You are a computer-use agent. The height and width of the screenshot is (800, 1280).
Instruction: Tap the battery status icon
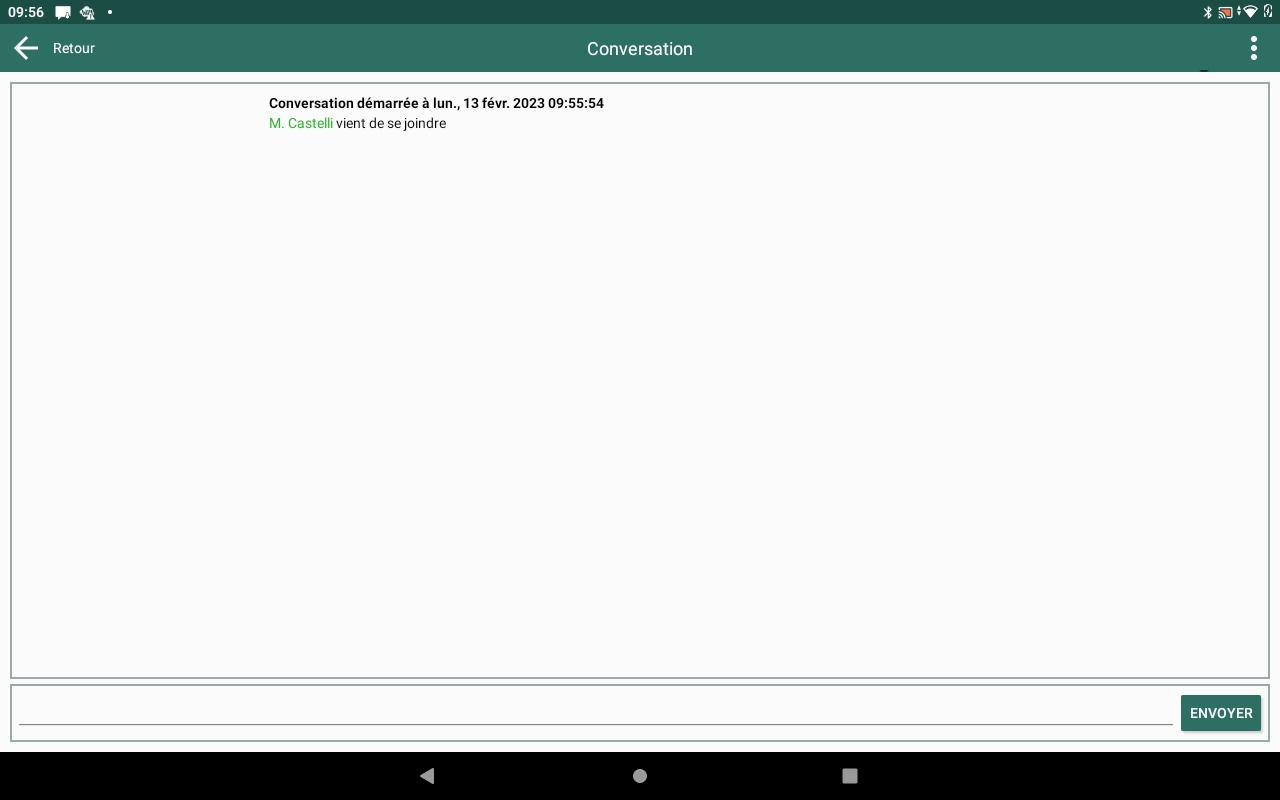(x=1268, y=12)
